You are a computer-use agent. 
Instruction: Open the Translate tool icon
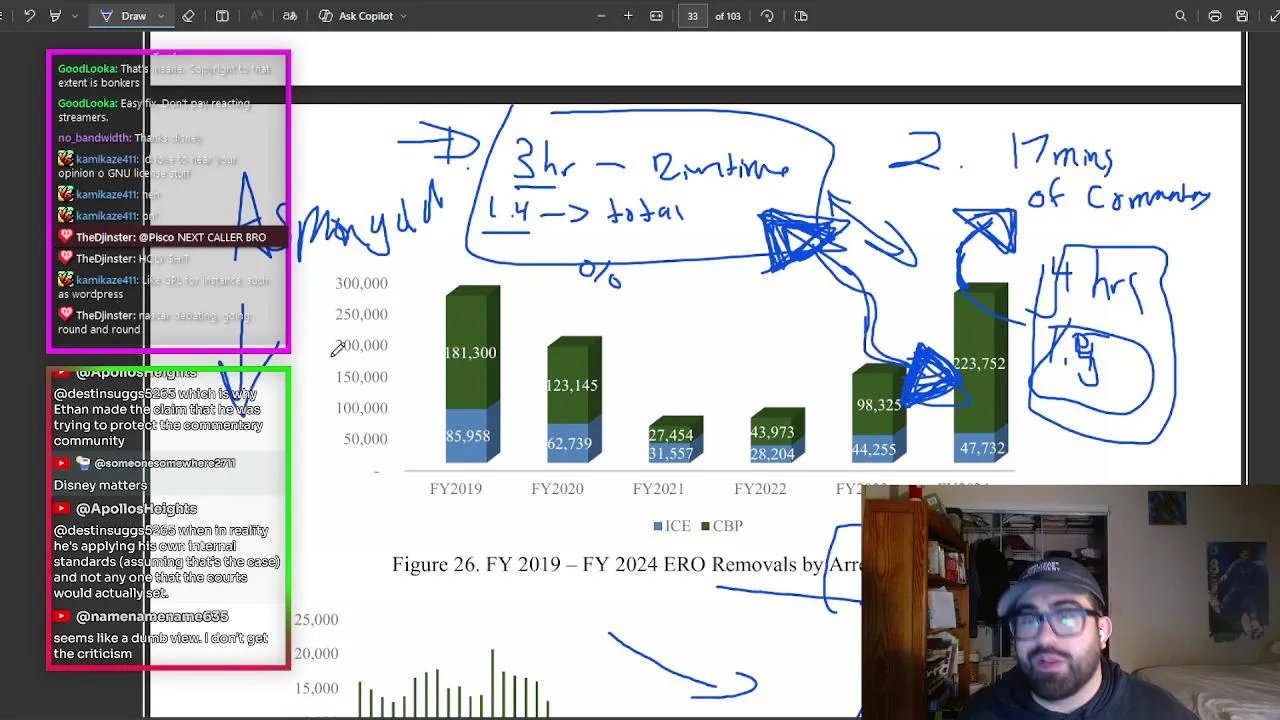point(290,16)
